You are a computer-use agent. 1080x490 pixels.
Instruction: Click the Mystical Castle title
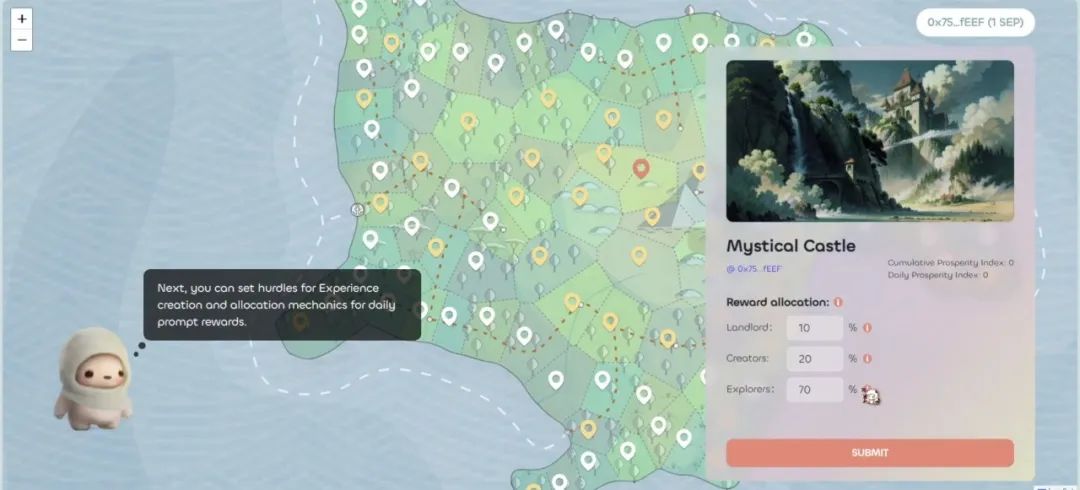click(x=790, y=246)
